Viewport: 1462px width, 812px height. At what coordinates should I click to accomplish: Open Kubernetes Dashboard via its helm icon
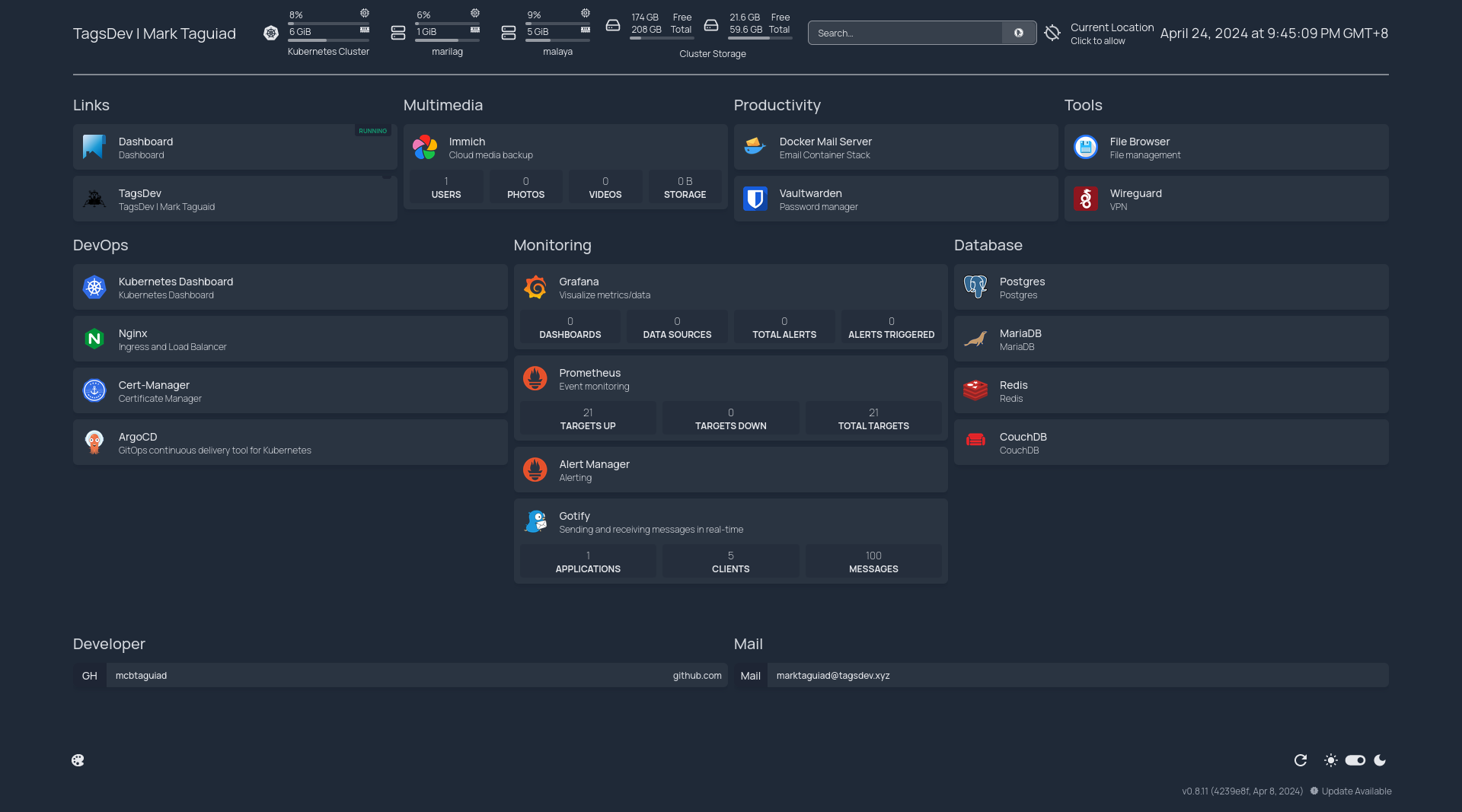click(x=94, y=288)
